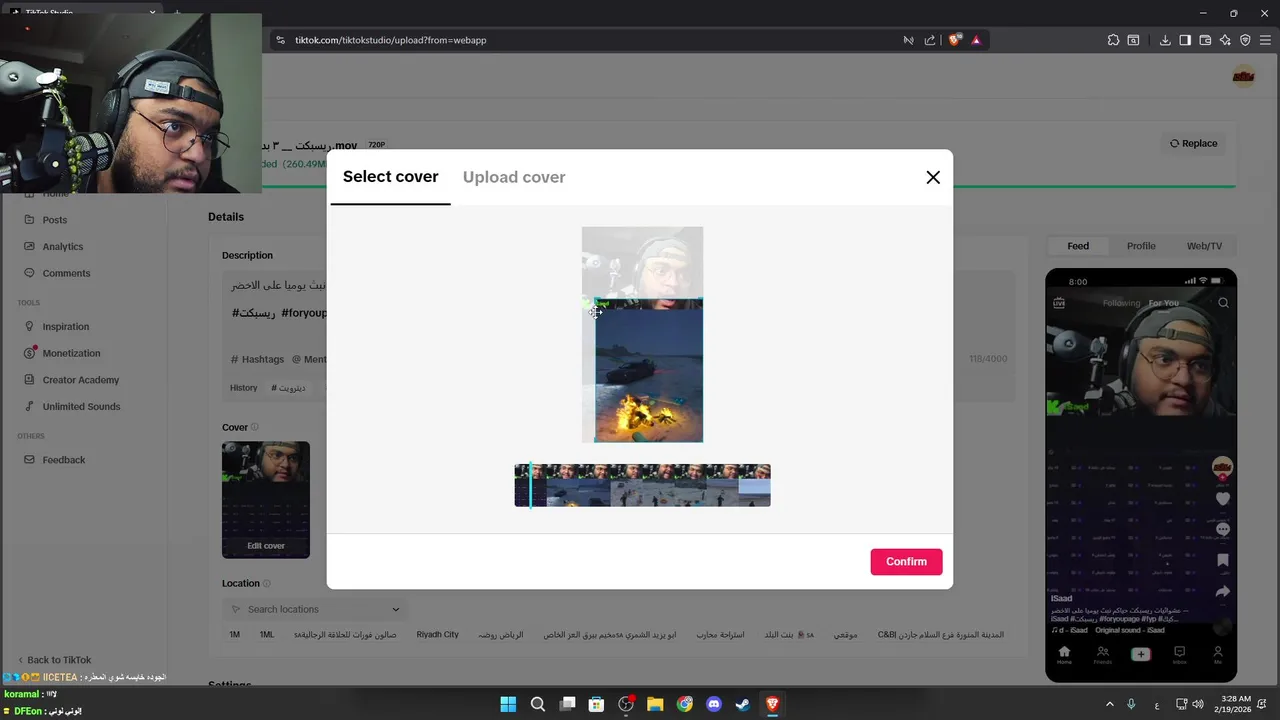Click the For You tab in preview
Screen dimensions: 1280x720
(x=1164, y=303)
